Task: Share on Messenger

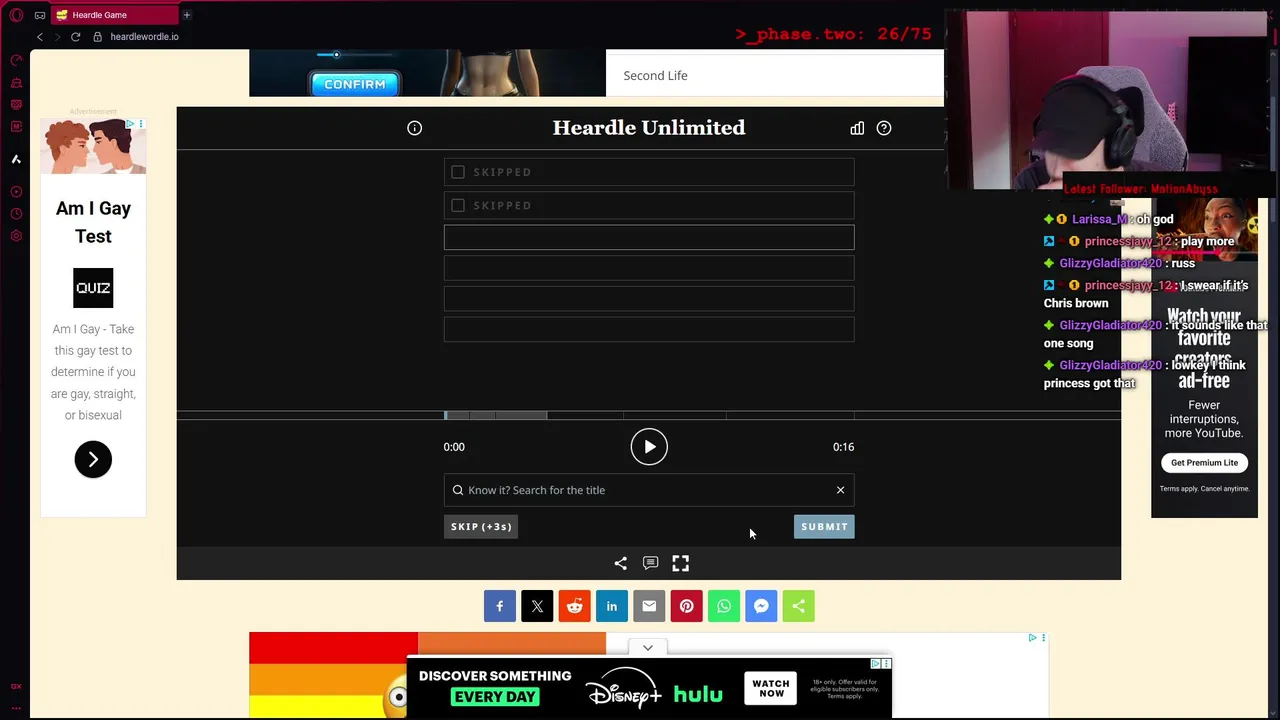Action: tap(761, 606)
